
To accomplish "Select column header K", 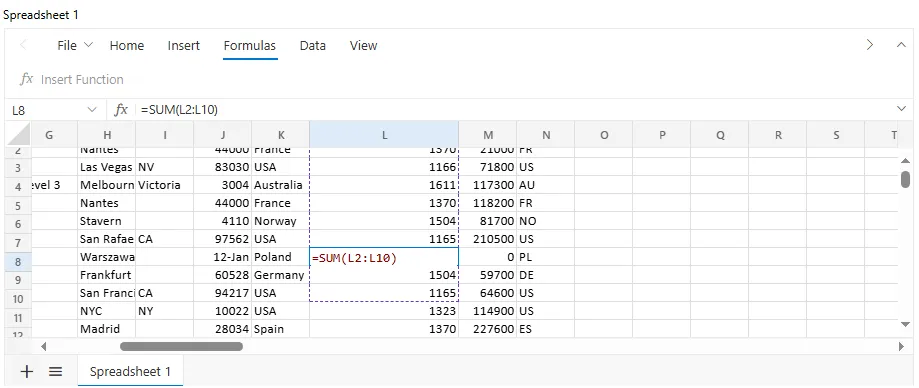I will tap(281, 135).
